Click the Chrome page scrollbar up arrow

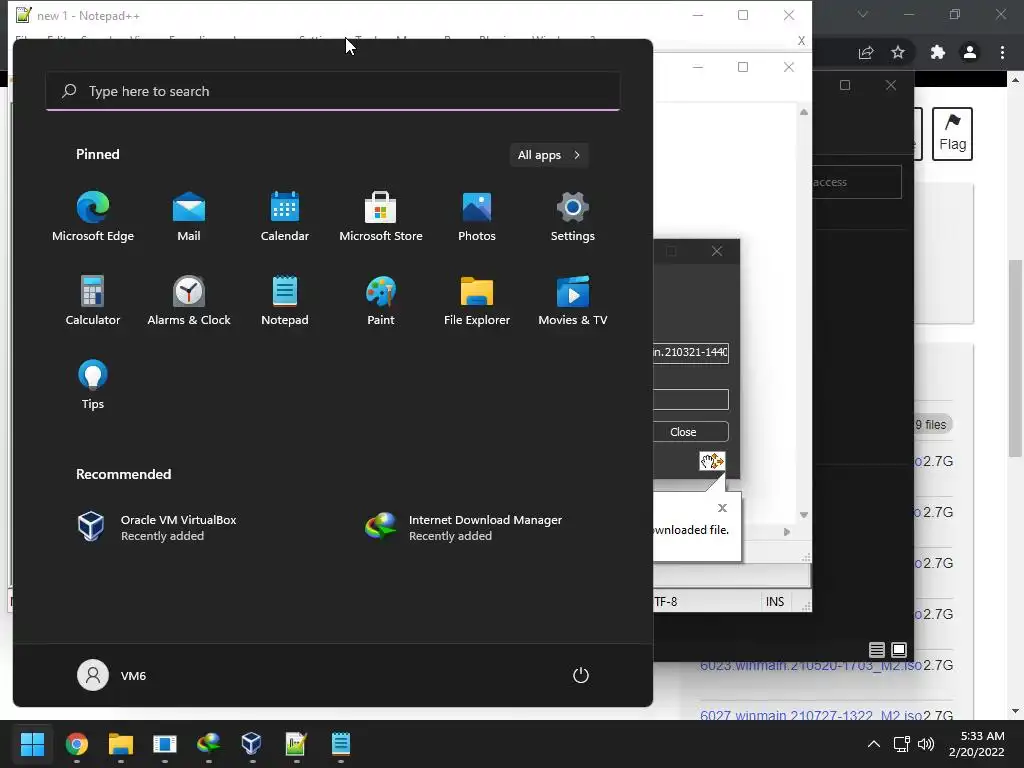(x=1015, y=80)
